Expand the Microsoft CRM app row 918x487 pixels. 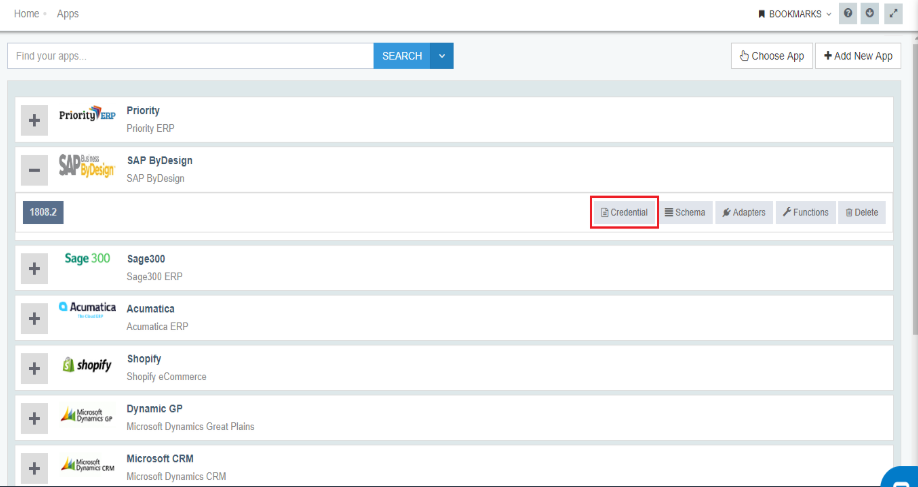click(34, 467)
